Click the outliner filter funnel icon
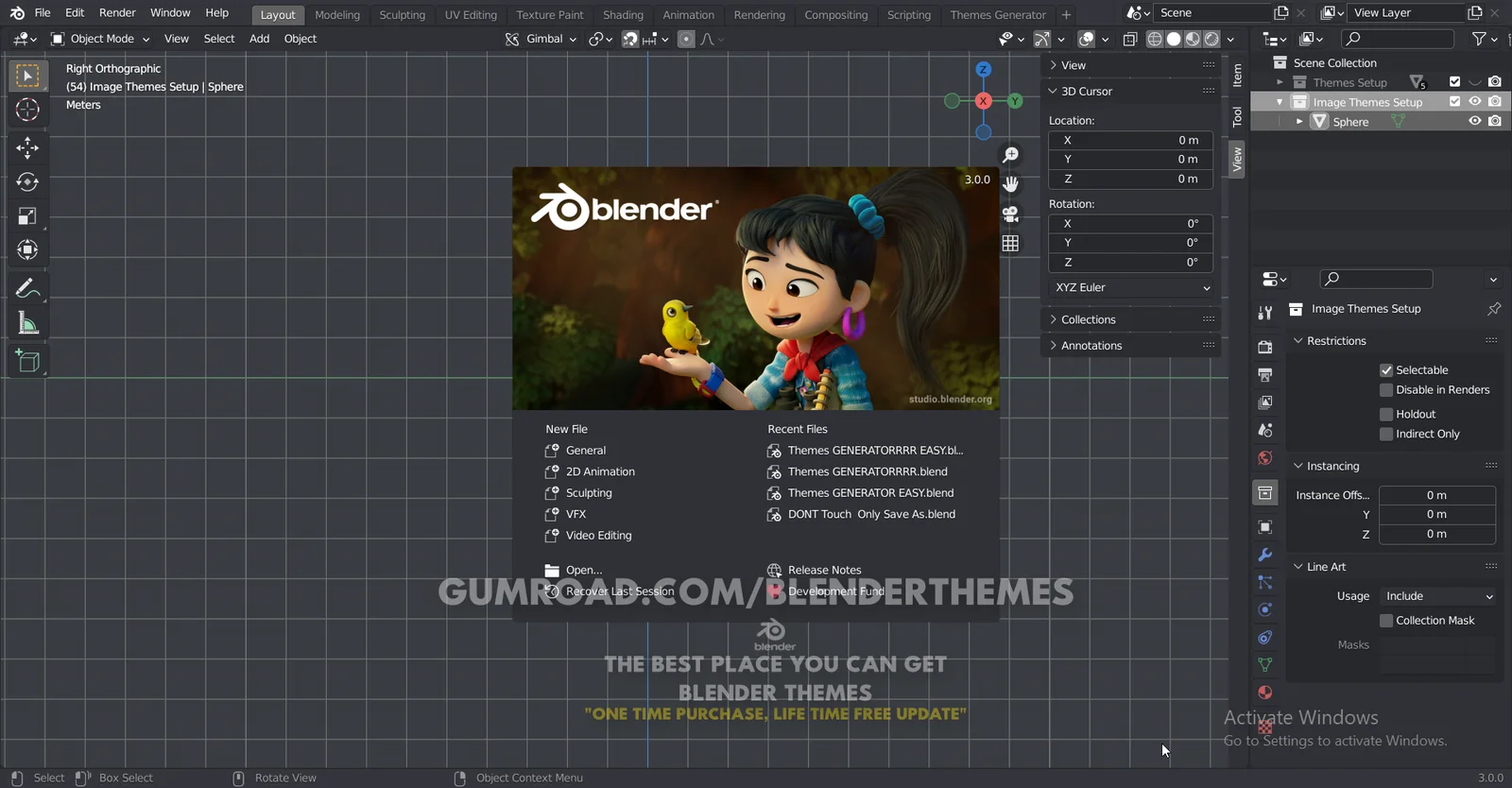Viewport: 1512px width, 788px height. 1480,39
